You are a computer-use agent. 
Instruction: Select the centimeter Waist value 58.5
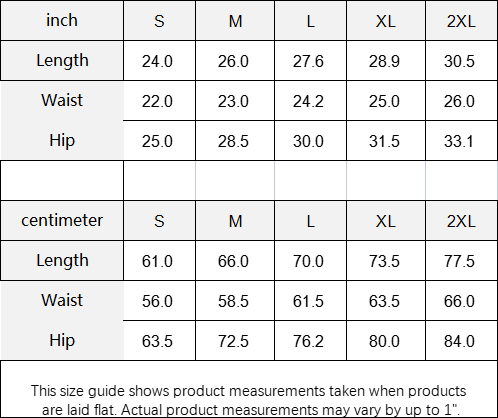click(235, 301)
